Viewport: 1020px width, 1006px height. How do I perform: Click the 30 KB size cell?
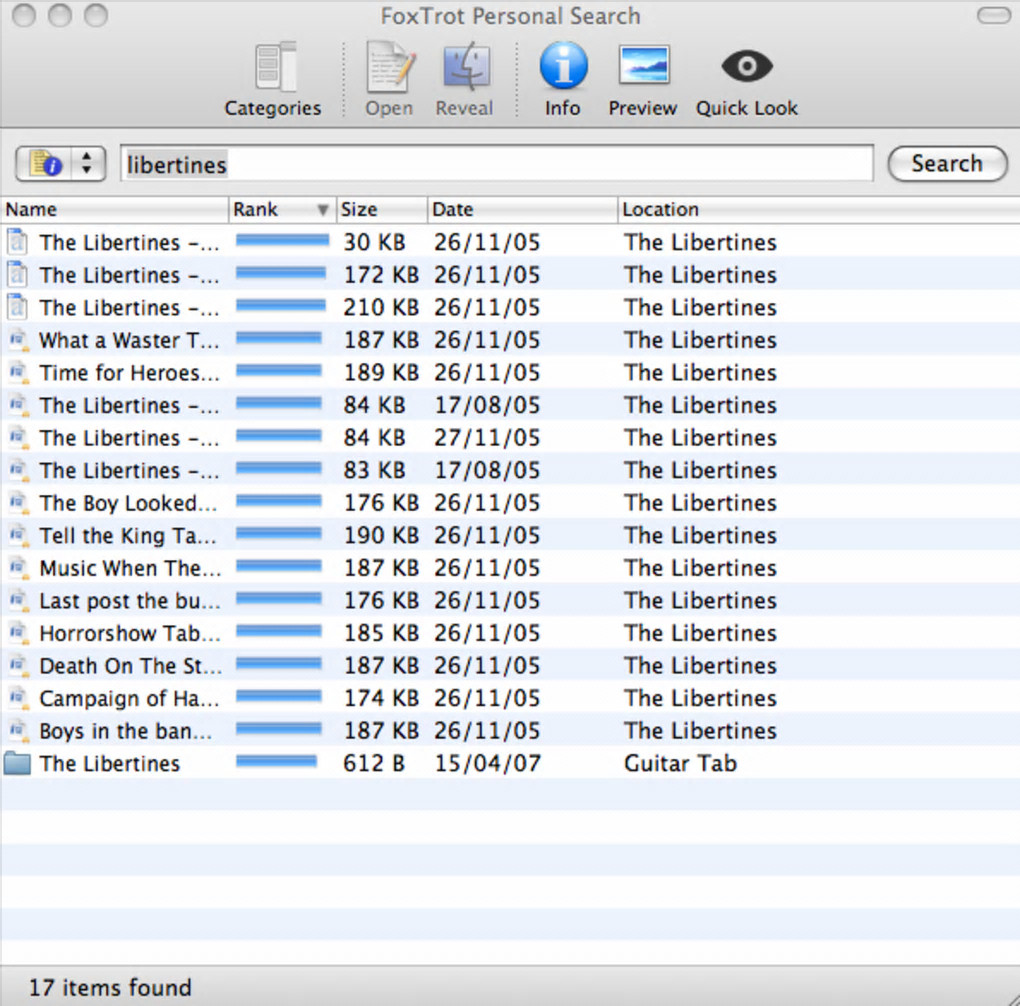coord(374,242)
